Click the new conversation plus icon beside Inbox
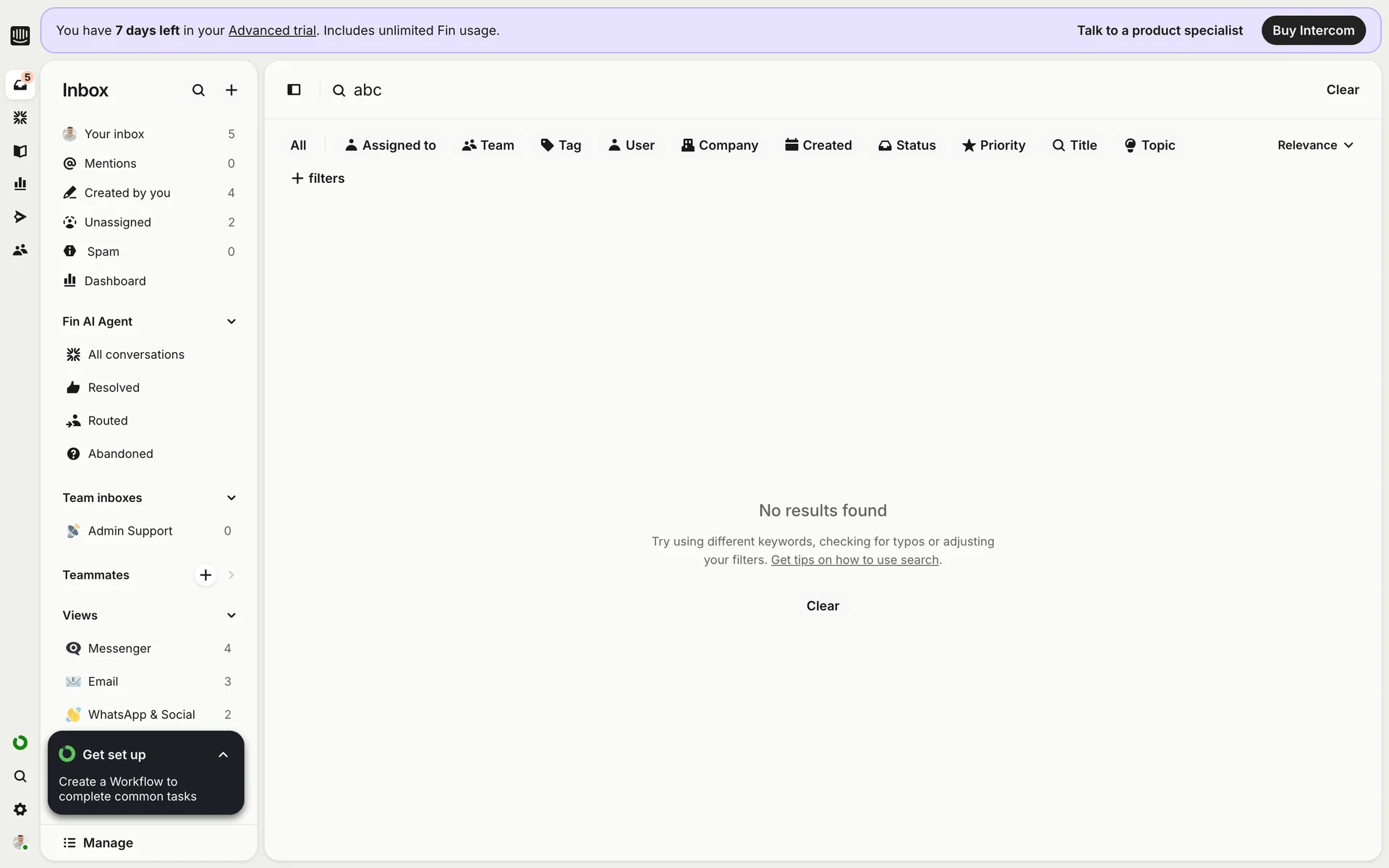The image size is (1389, 868). tap(231, 90)
